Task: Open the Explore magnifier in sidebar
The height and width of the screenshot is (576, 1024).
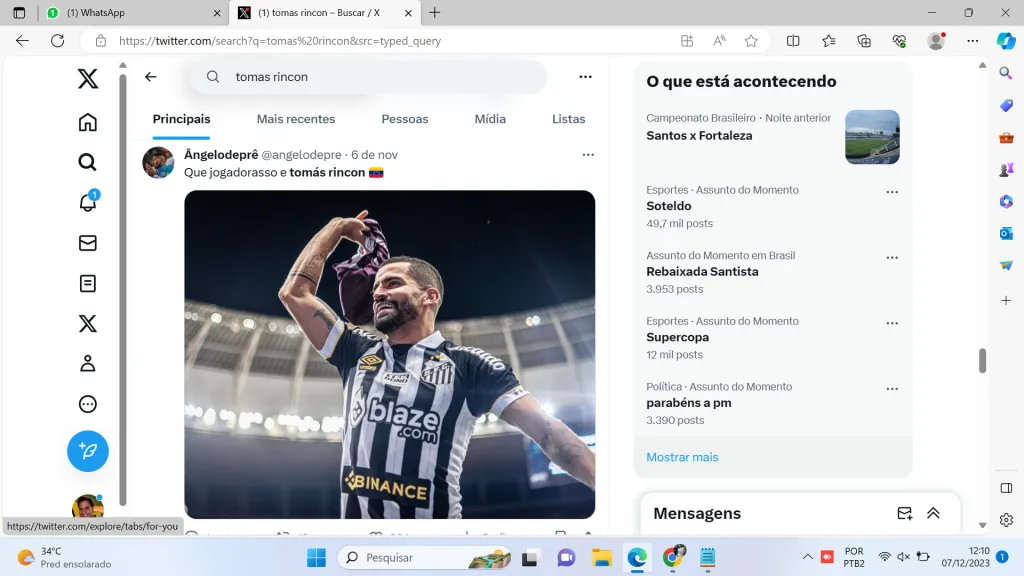Action: point(88,162)
